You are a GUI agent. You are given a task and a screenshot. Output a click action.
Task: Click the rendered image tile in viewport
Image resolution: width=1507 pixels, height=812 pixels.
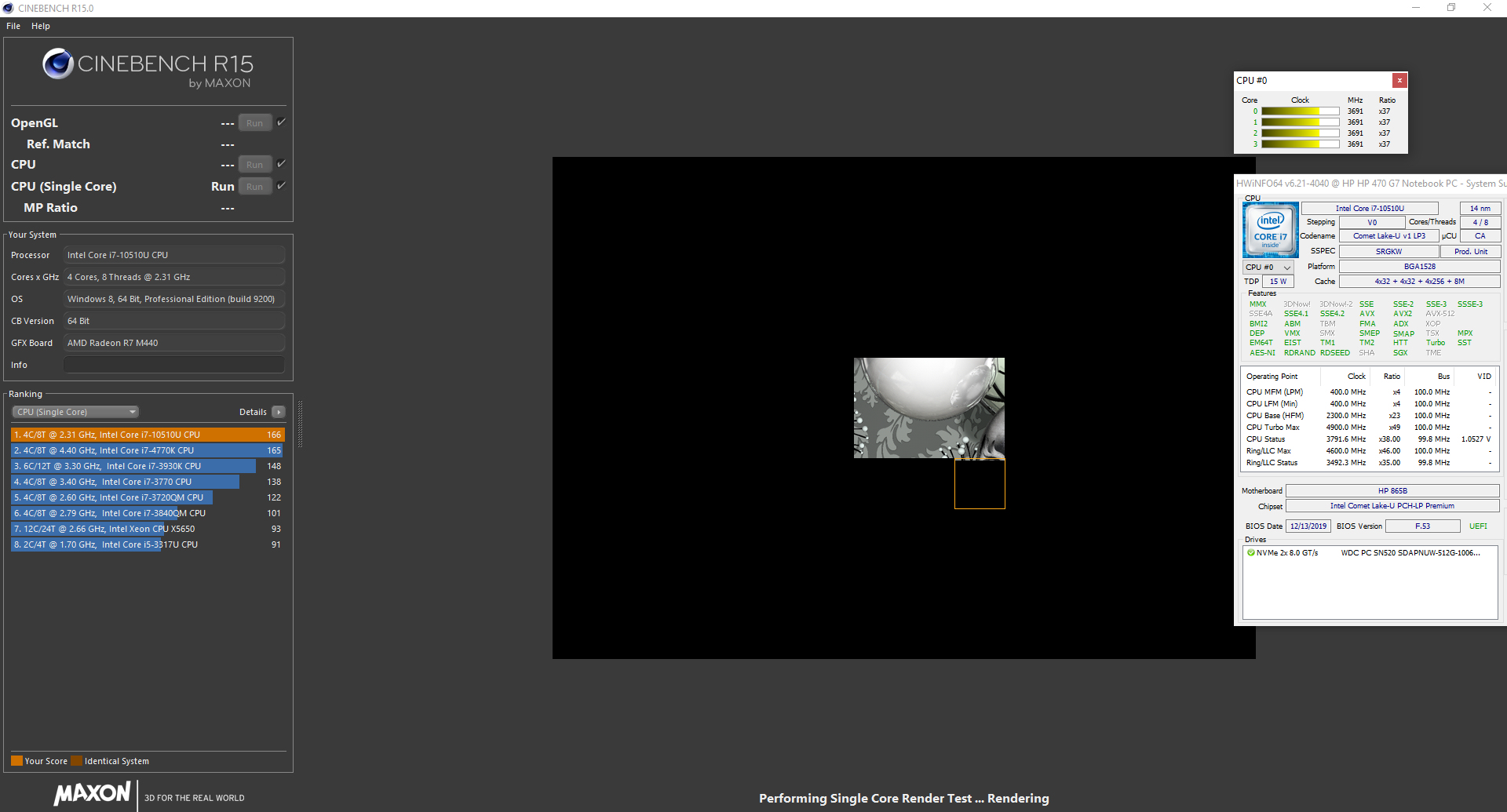coord(929,408)
